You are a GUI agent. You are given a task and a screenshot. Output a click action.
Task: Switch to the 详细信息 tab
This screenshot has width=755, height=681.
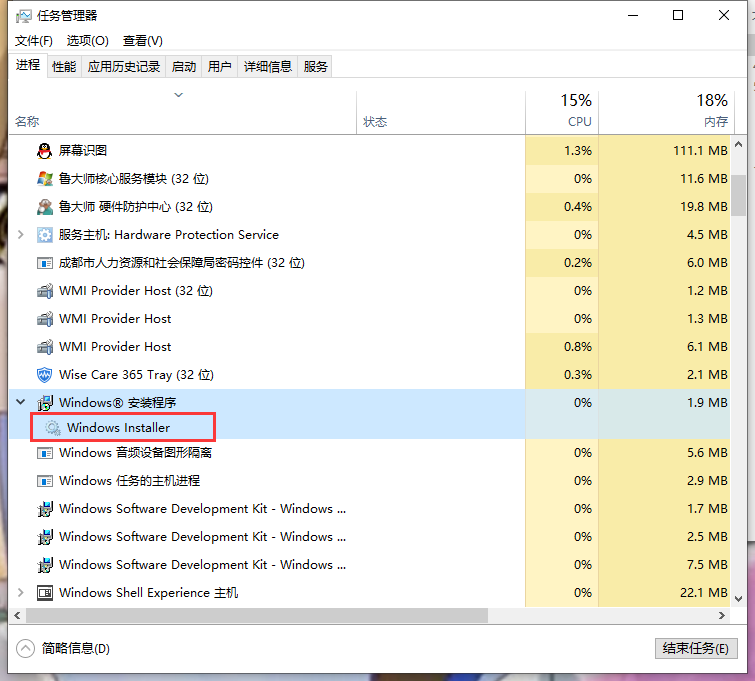click(268, 66)
